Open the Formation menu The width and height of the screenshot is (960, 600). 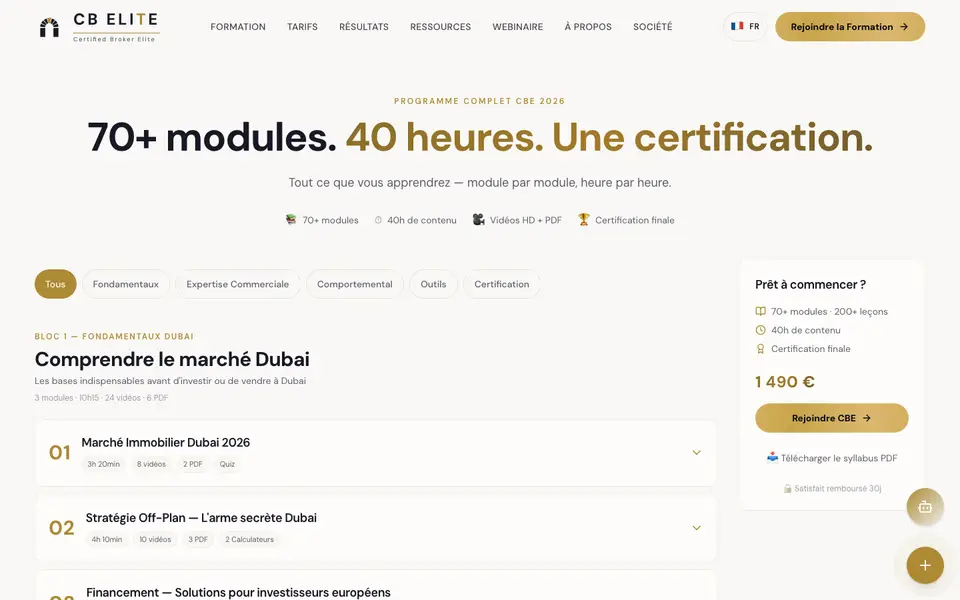point(238,27)
